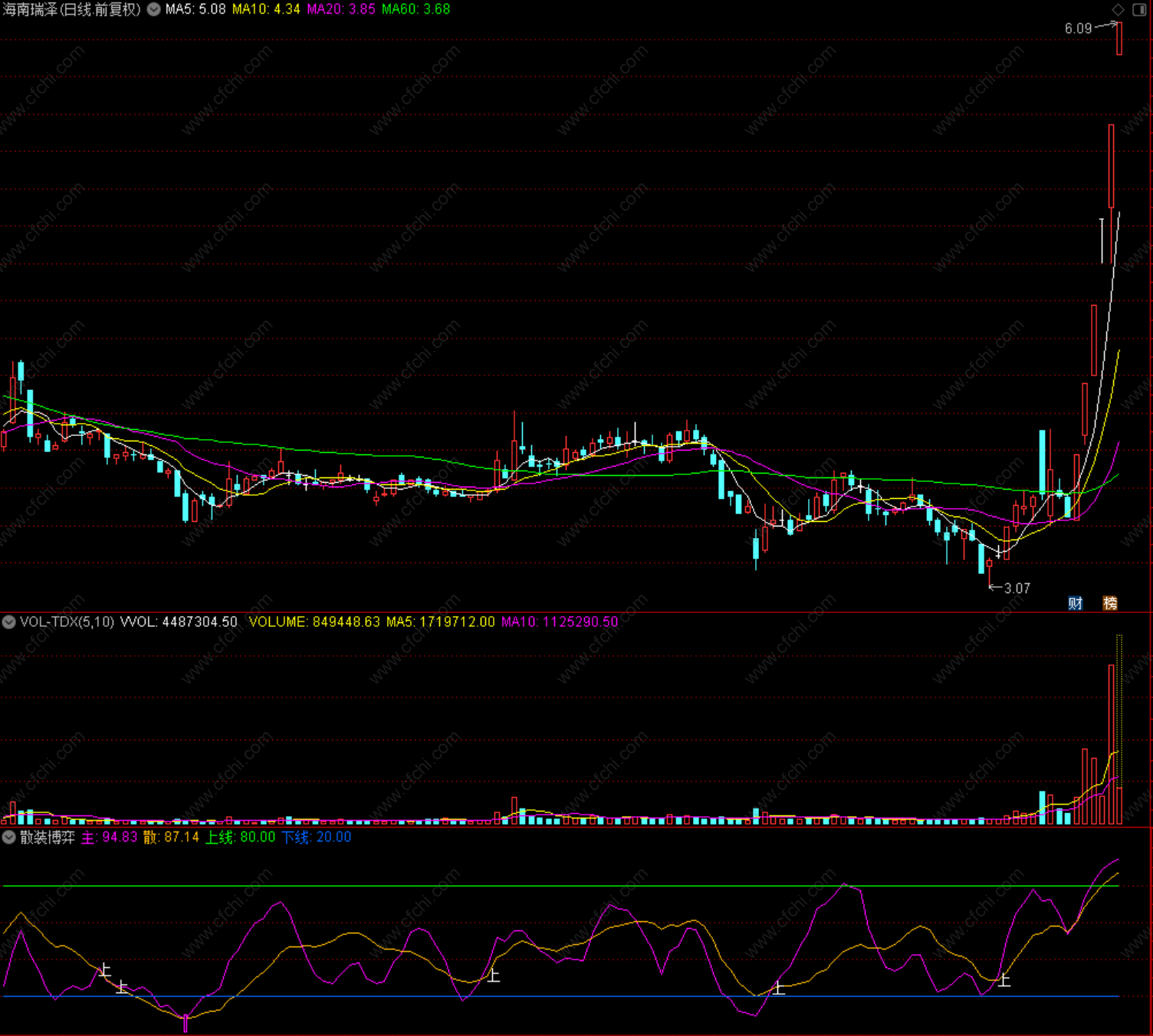Click the 3.07 low price annotation
This screenshot has width=1153, height=1036.
click(x=1017, y=588)
